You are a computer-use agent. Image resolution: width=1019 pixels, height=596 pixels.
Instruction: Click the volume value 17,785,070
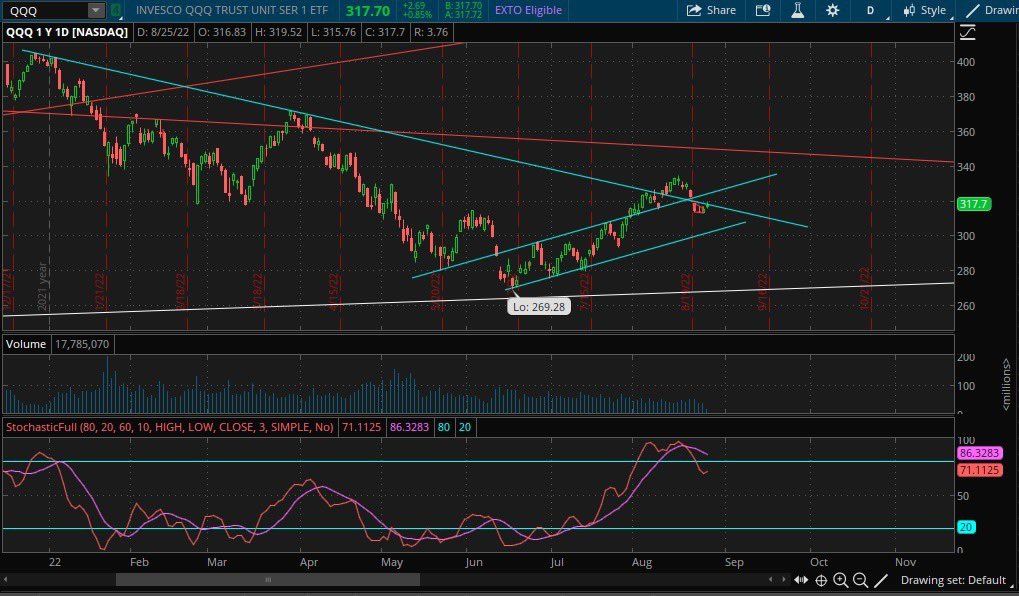click(x=82, y=344)
